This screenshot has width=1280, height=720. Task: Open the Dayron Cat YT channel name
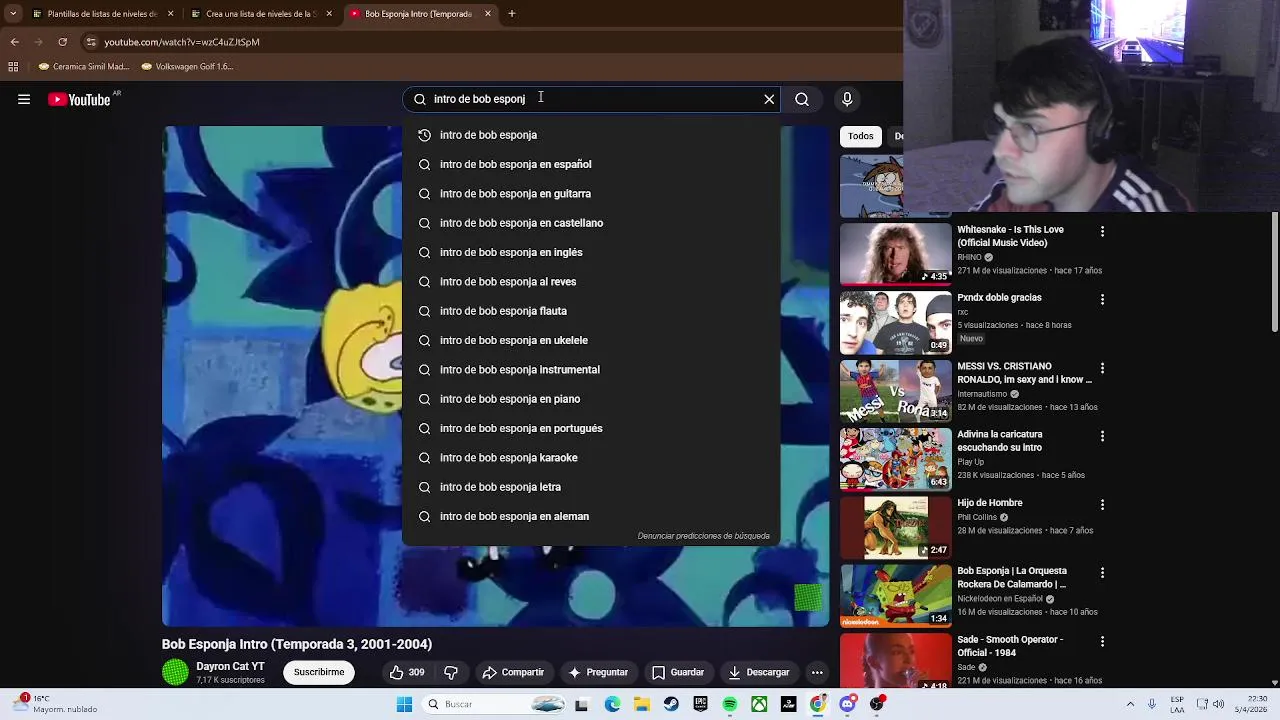(x=230, y=666)
